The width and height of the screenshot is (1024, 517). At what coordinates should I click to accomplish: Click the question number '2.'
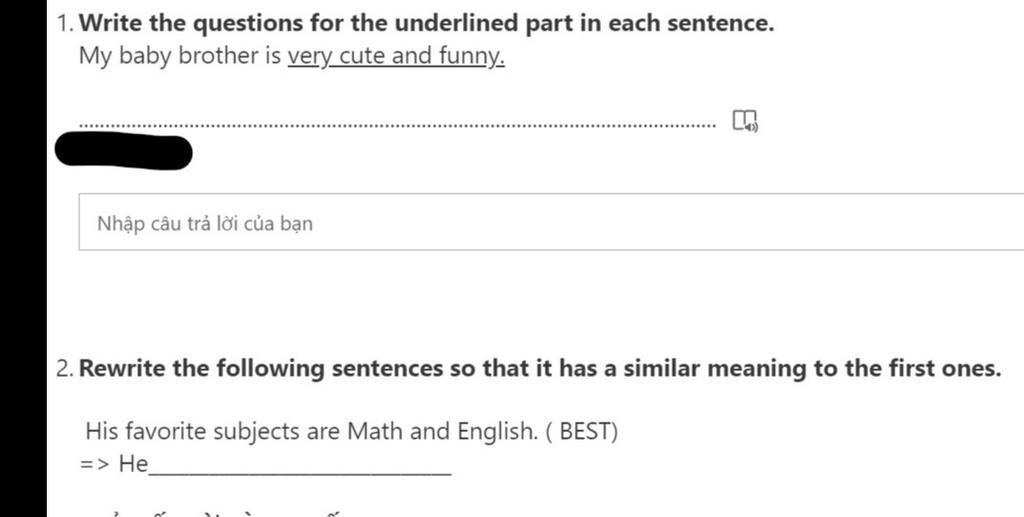pos(65,369)
